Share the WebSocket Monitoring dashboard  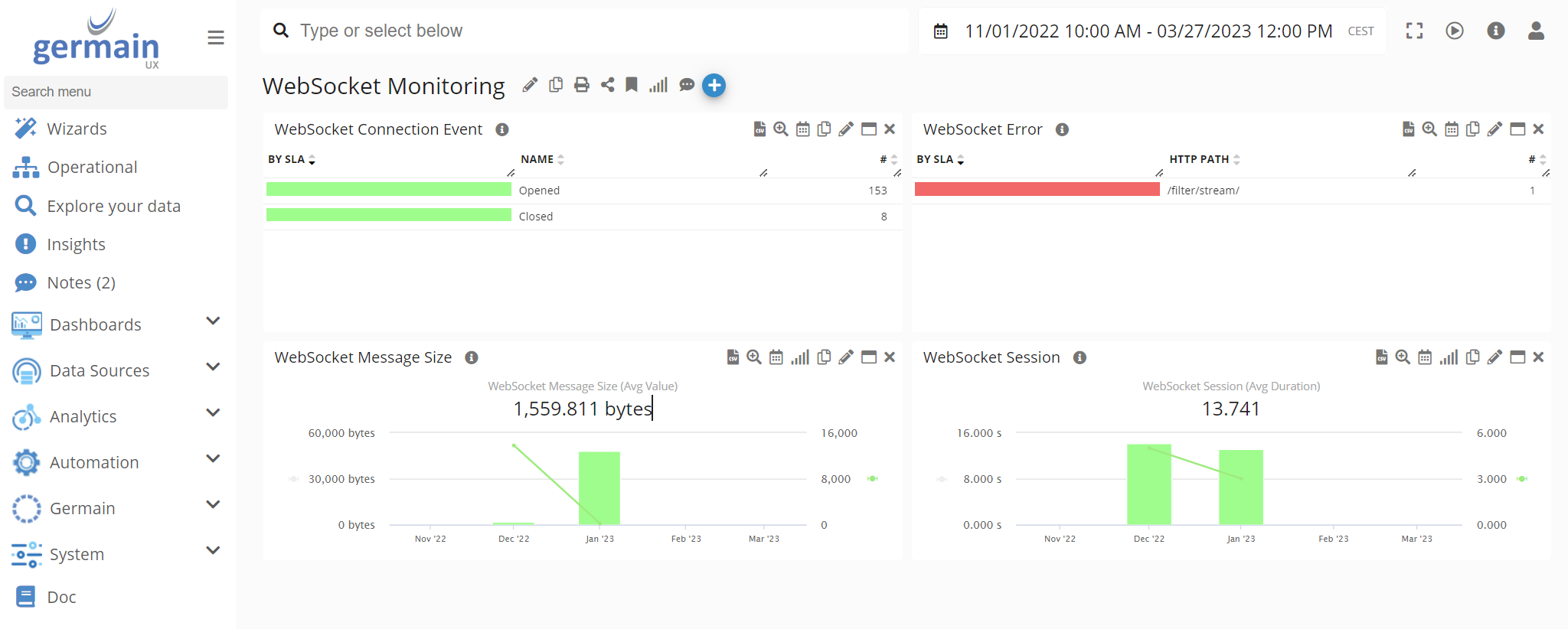point(607,85)
